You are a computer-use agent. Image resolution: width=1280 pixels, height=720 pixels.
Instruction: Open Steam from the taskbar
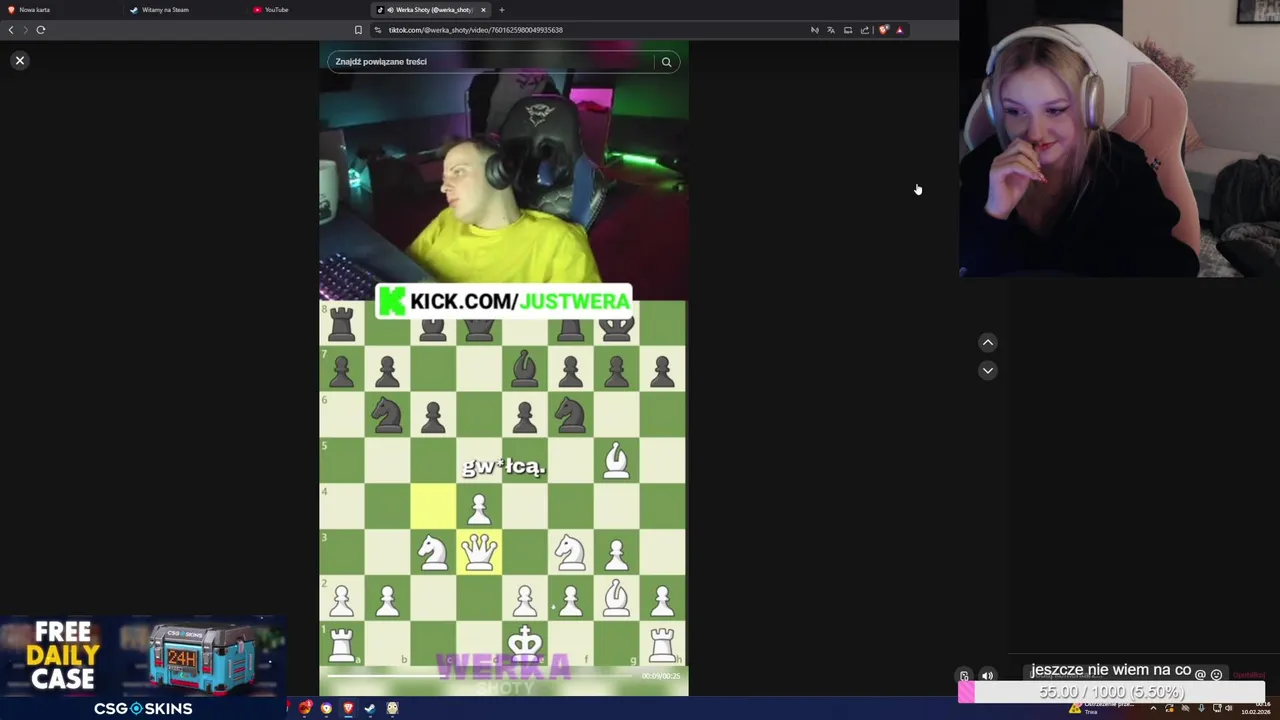(370, 708)
